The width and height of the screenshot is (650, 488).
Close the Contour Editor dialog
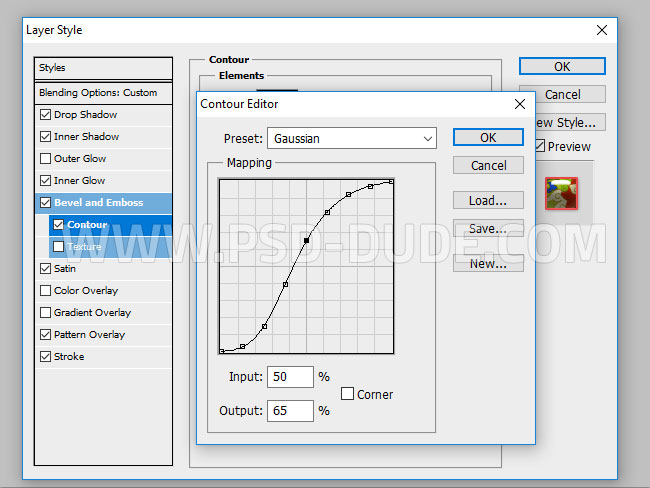pos(519,104)
